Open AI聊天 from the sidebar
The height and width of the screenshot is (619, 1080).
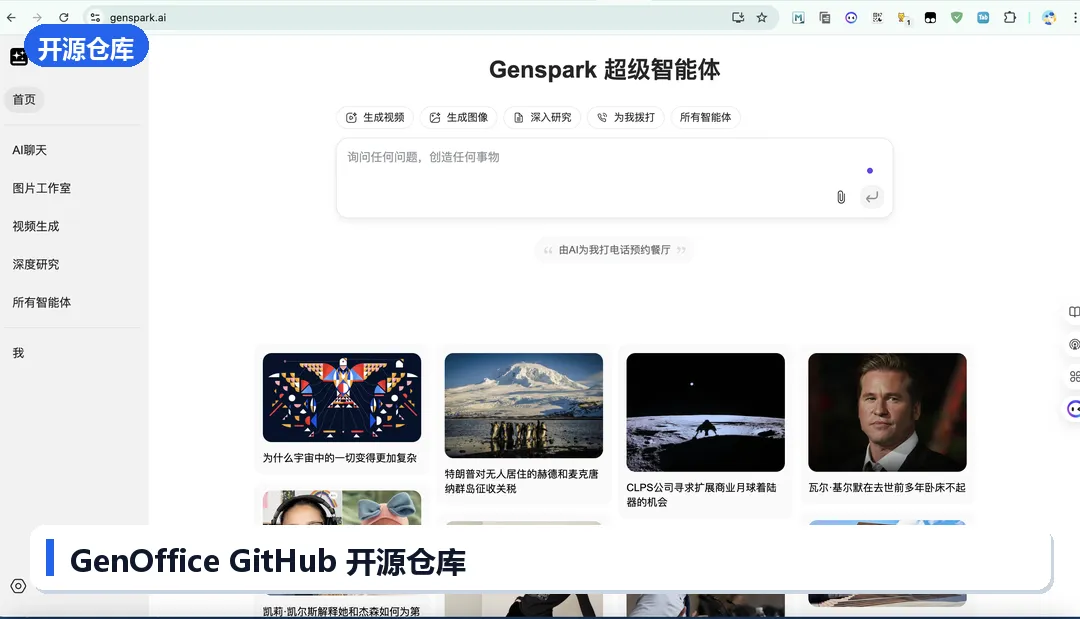pos(30,150)
